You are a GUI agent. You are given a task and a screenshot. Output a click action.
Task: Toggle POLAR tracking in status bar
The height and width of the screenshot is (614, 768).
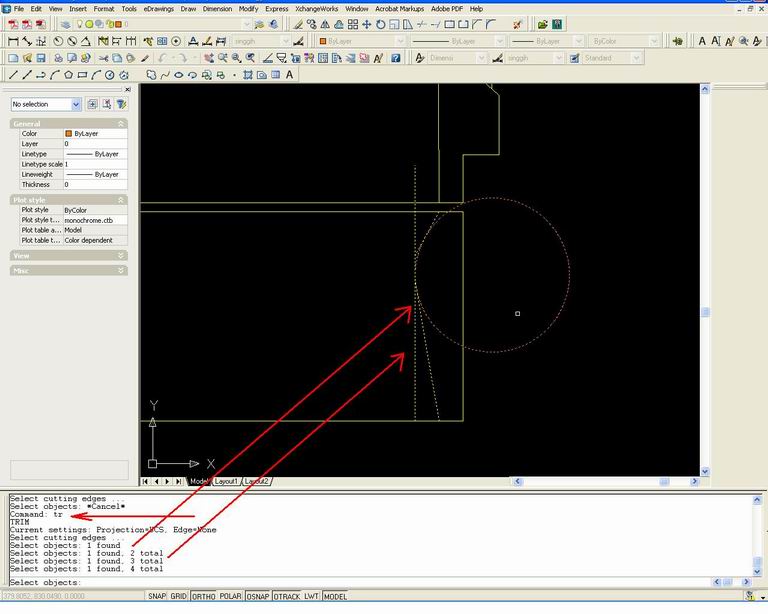230,596
